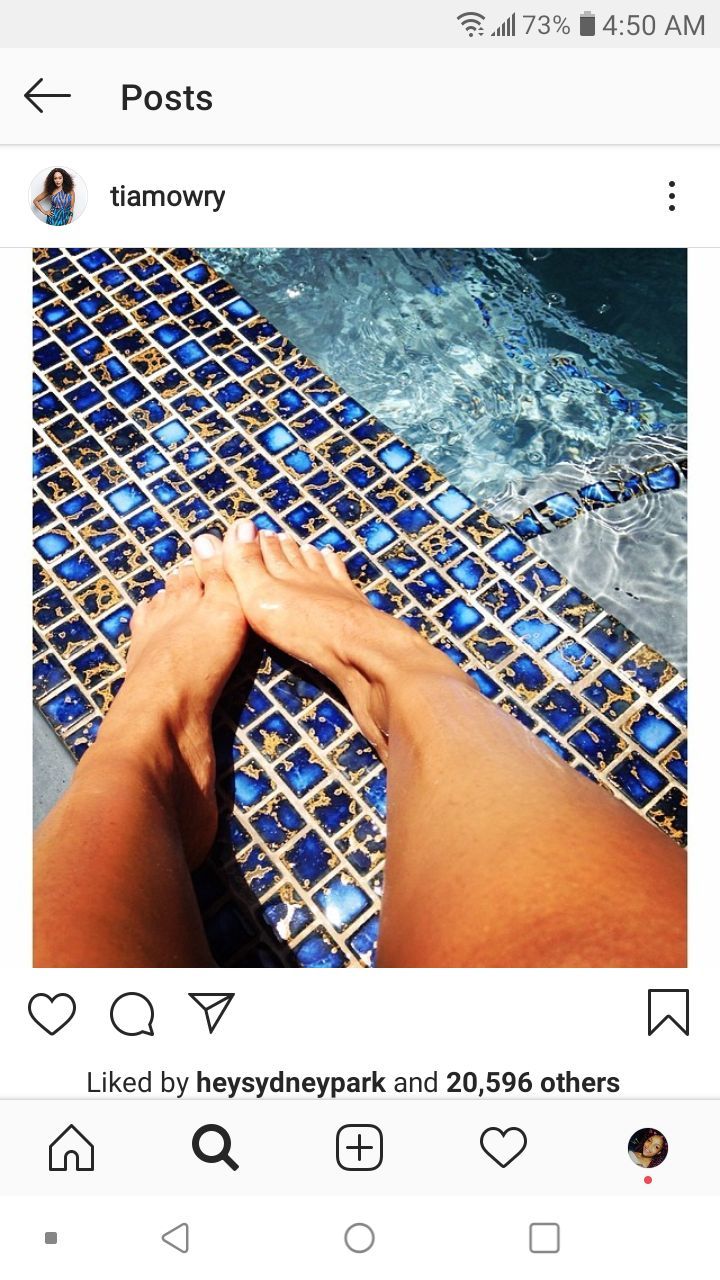Share the post via the paper plane icon

coord(211,1012)
